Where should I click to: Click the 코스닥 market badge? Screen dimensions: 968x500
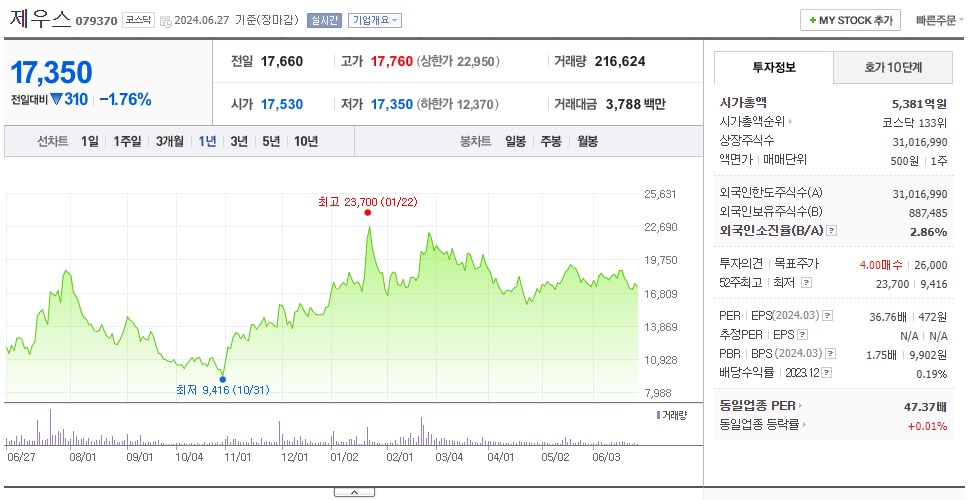click(138, 20)
